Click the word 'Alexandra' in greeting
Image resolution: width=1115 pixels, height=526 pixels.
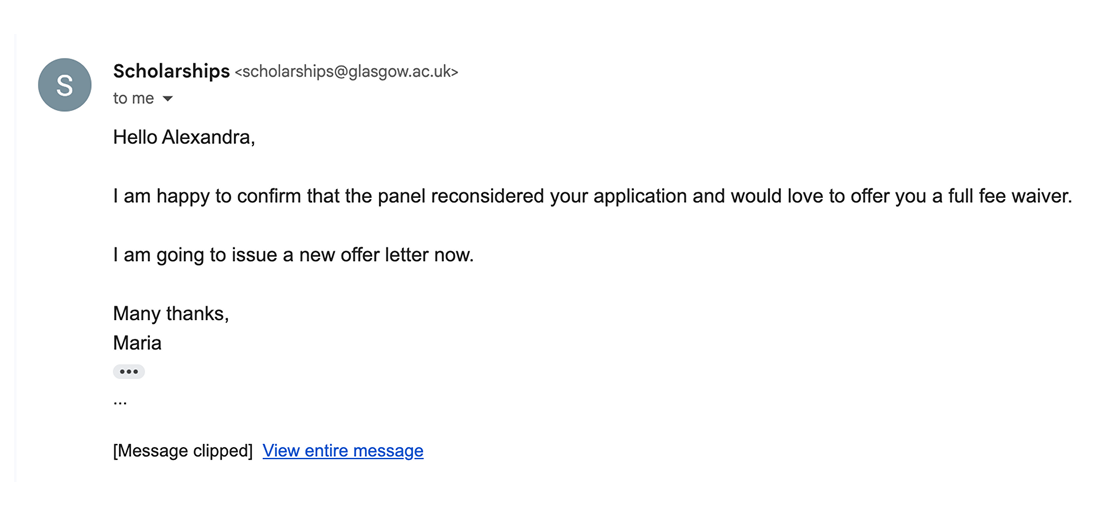point(206,137)
